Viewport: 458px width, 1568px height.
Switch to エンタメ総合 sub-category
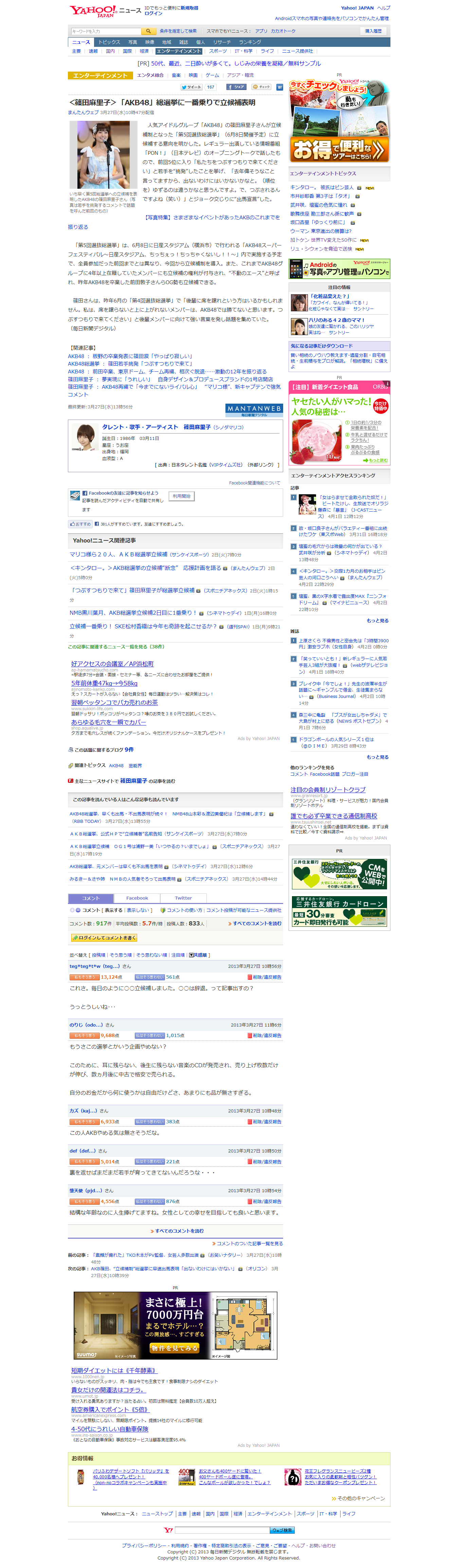tap(150, 75)
